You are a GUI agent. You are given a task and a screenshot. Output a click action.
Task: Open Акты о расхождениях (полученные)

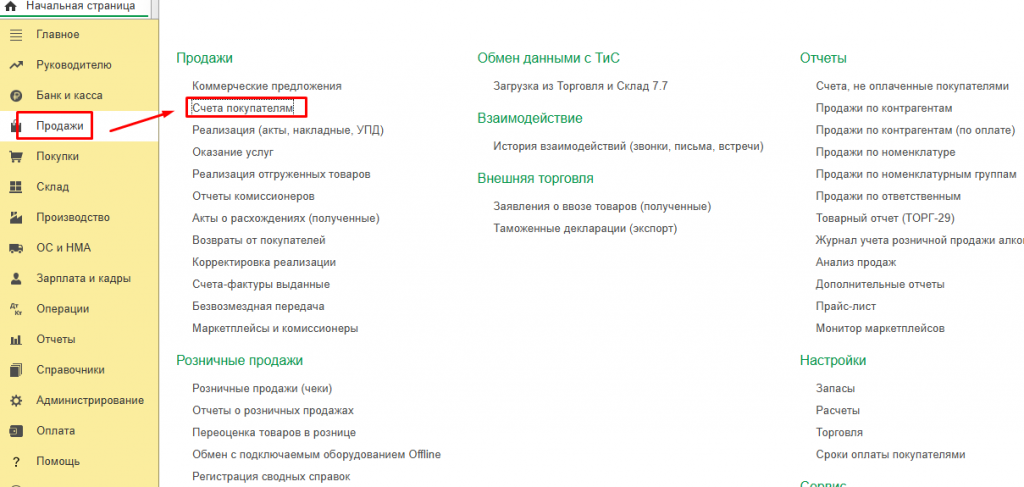coord(286,218)
